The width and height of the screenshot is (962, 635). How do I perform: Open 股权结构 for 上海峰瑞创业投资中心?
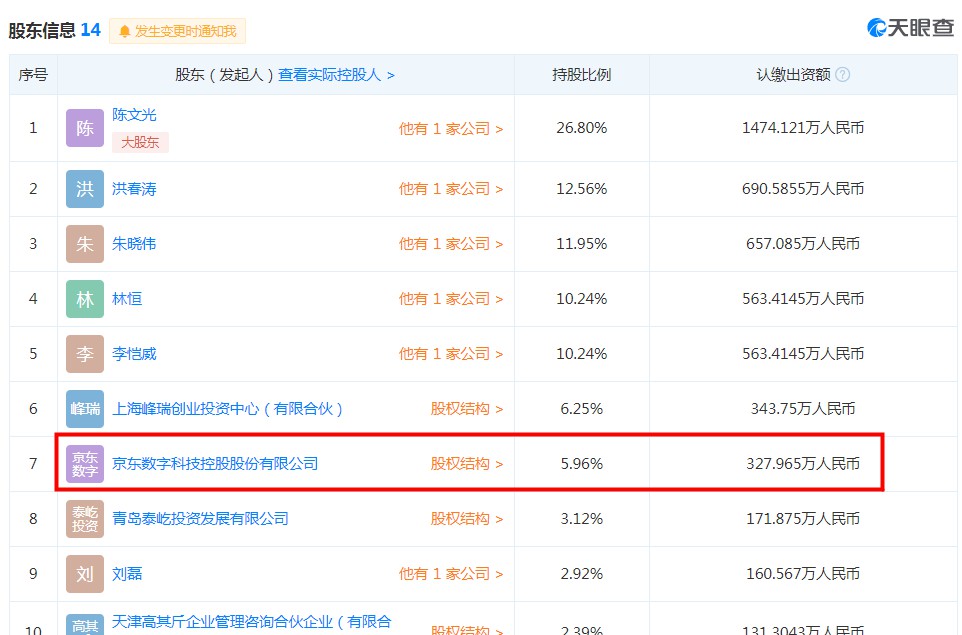coord(467,409)
